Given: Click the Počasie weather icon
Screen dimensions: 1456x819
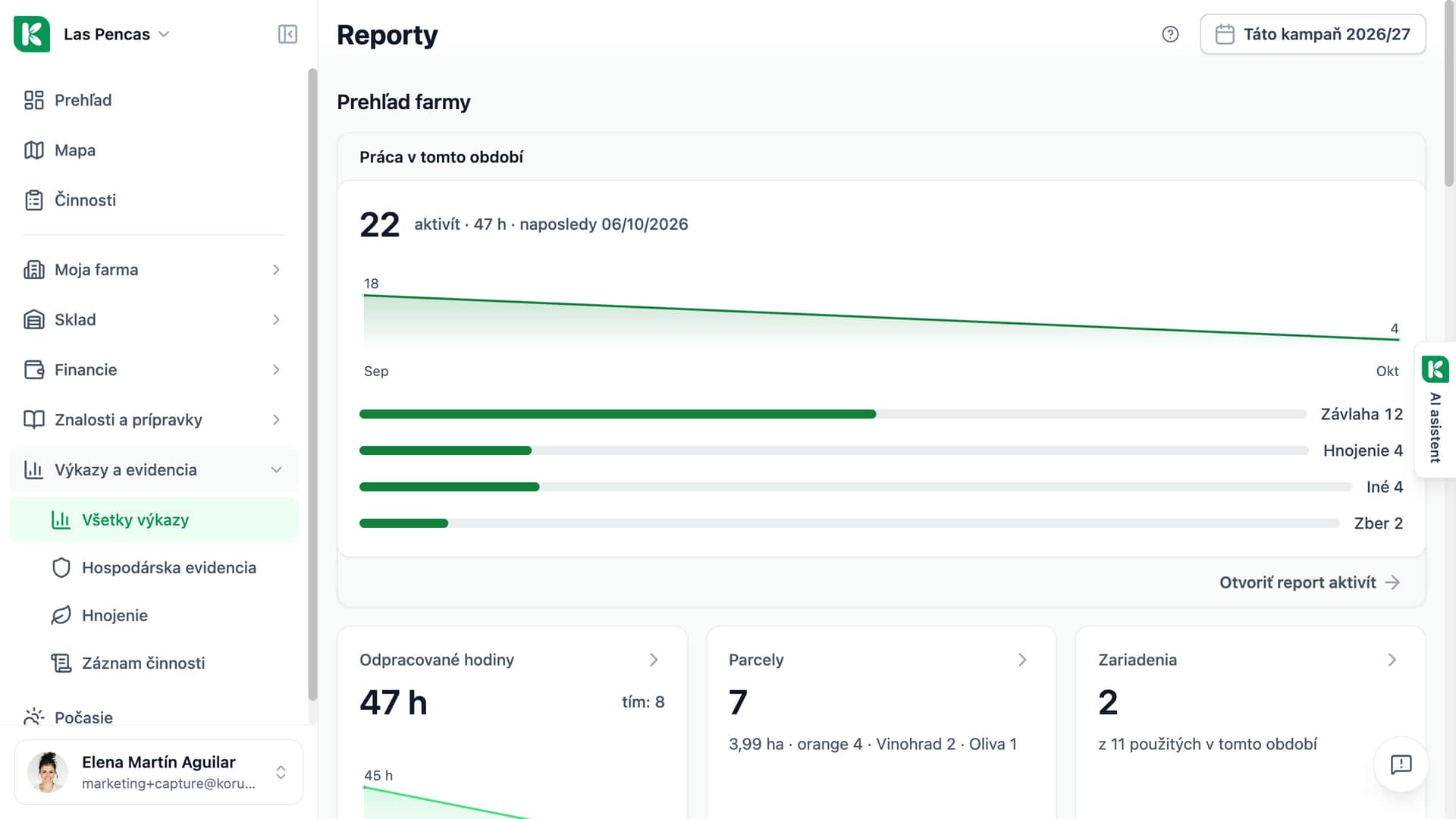Looking at the screenshot, I should tap(34, 717).
